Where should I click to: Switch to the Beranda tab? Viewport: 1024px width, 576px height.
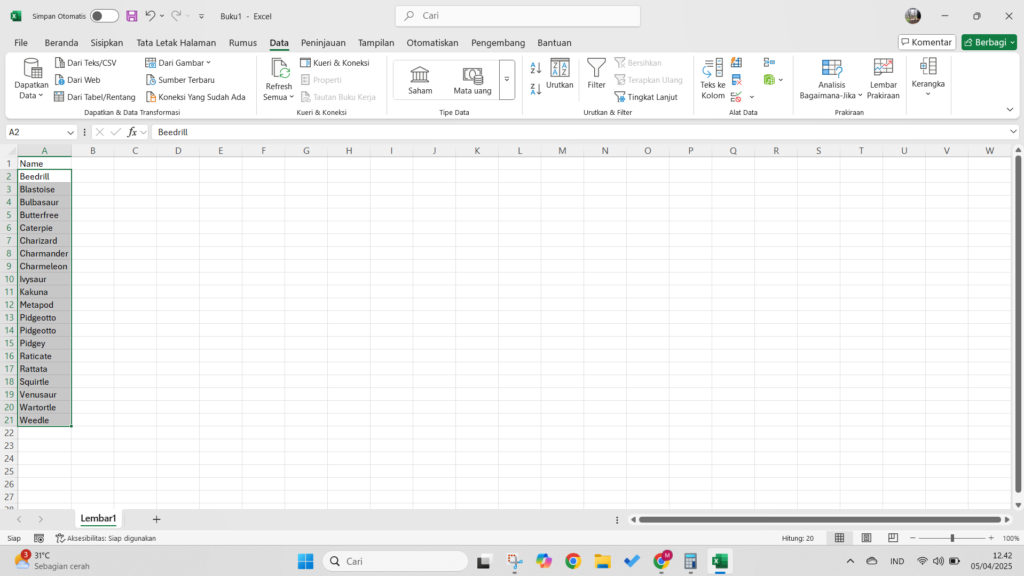click(x=61, y=42)
